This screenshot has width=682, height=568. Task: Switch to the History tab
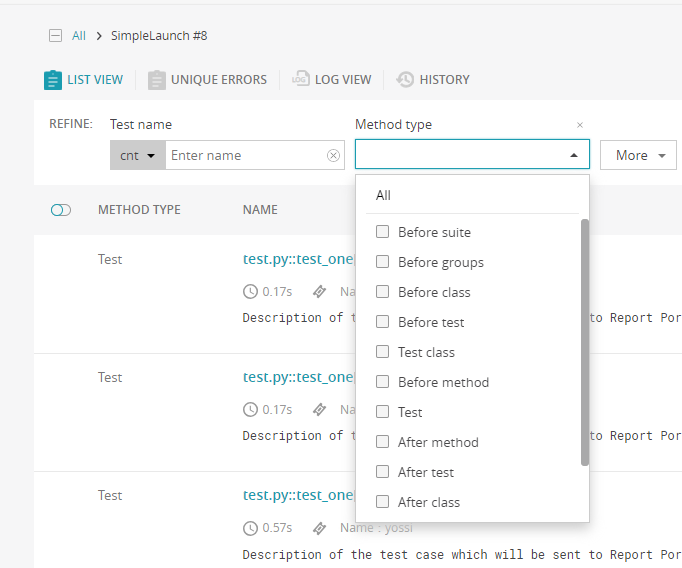[x=433, y=80]
